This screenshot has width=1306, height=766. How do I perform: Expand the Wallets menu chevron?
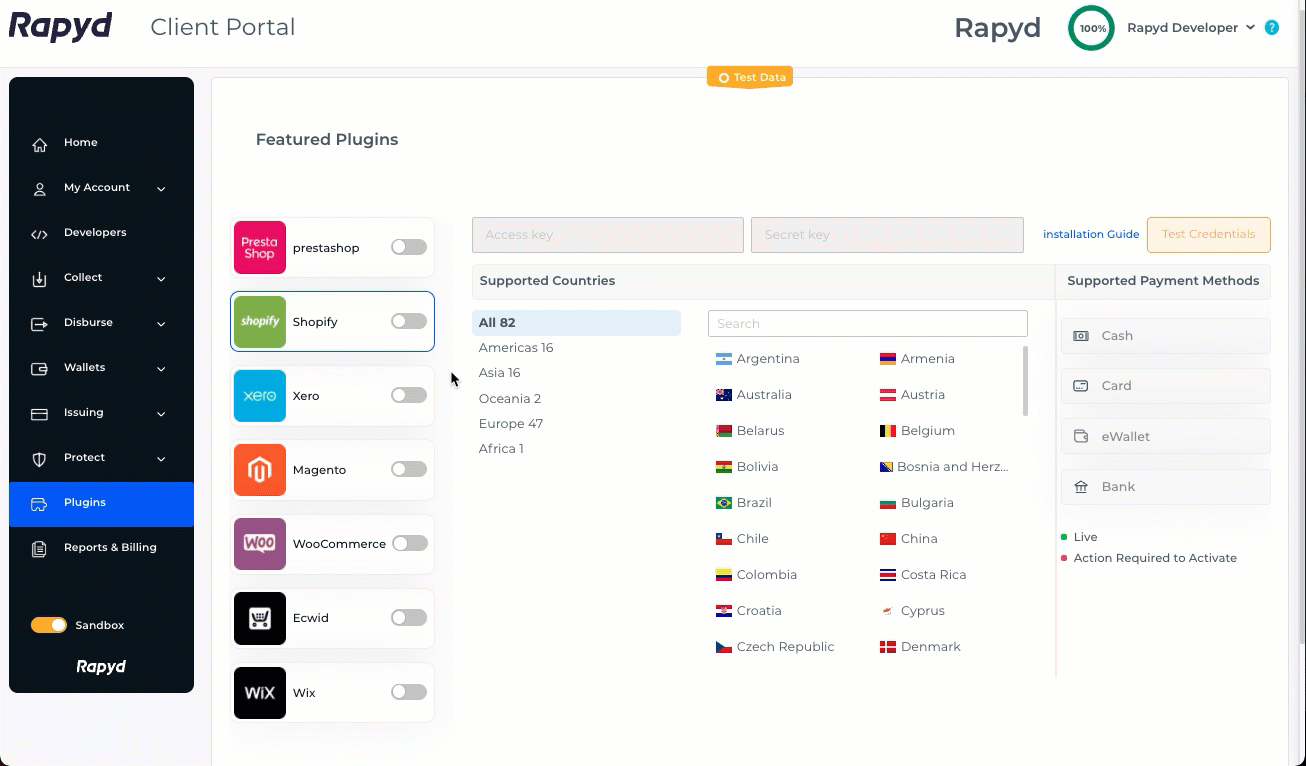(x=161, y=369)
